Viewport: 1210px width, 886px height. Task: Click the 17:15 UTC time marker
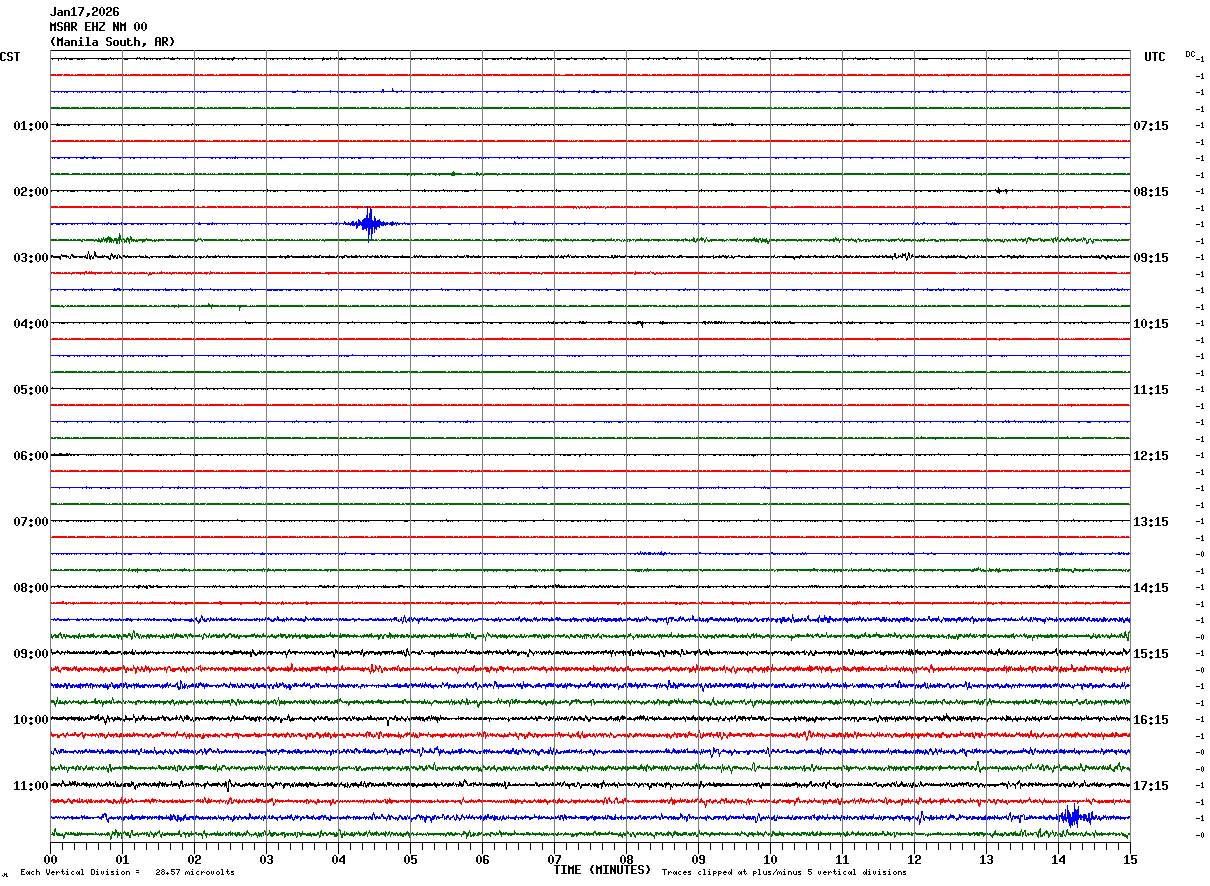tap(1150, 785)
